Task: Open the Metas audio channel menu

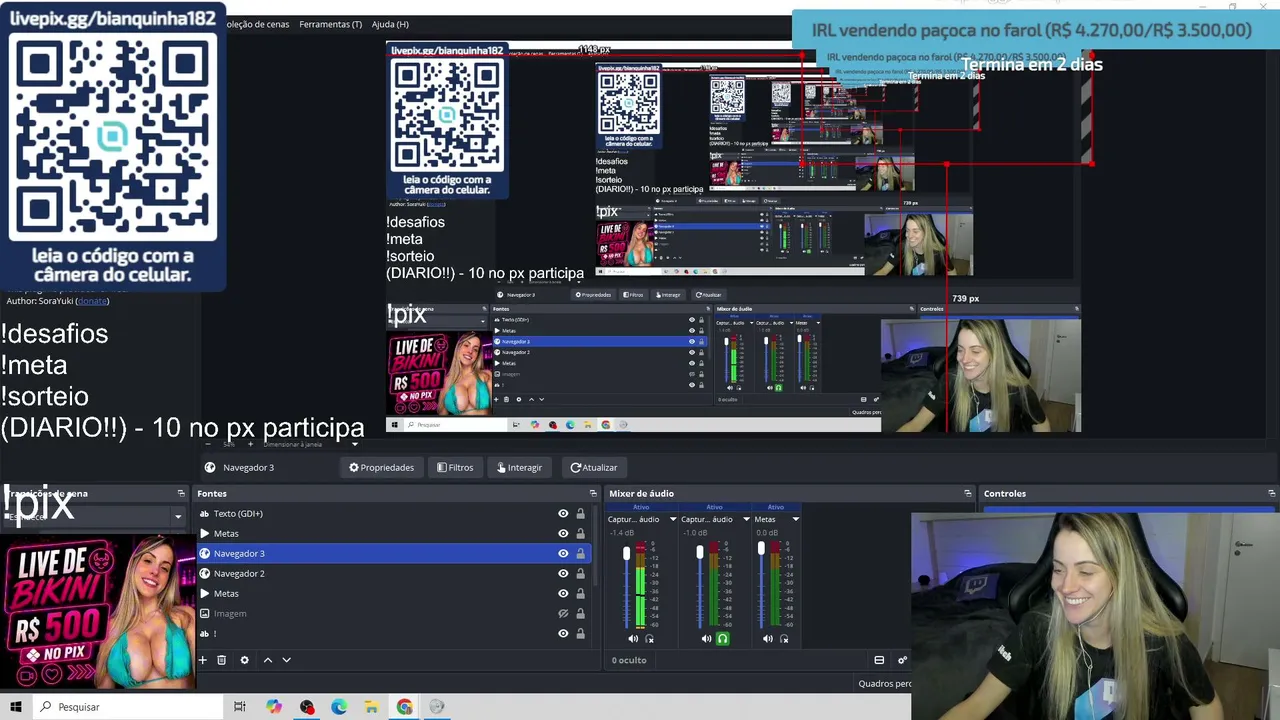Action: tap(796, 520)
